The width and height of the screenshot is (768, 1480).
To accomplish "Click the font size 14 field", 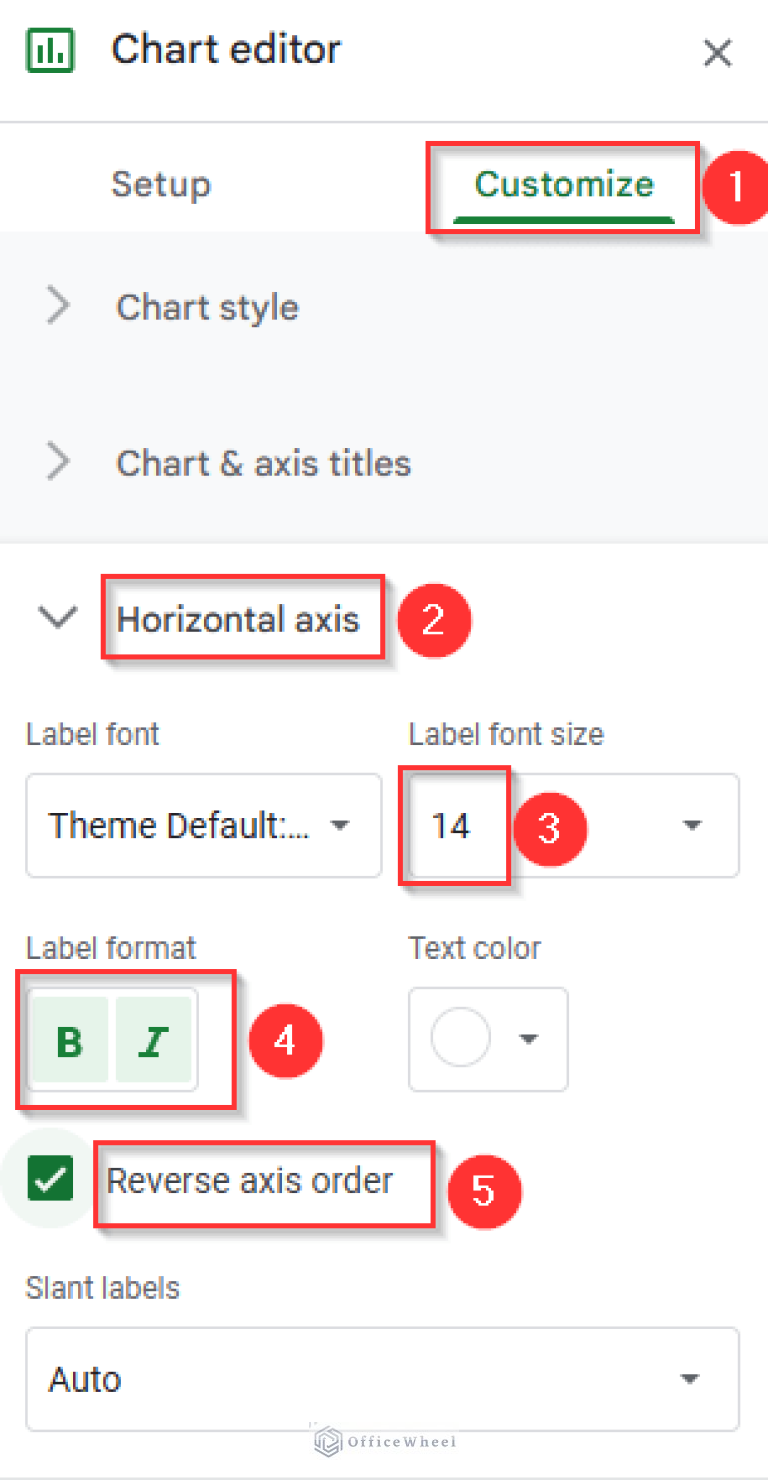I will [455, 826].
